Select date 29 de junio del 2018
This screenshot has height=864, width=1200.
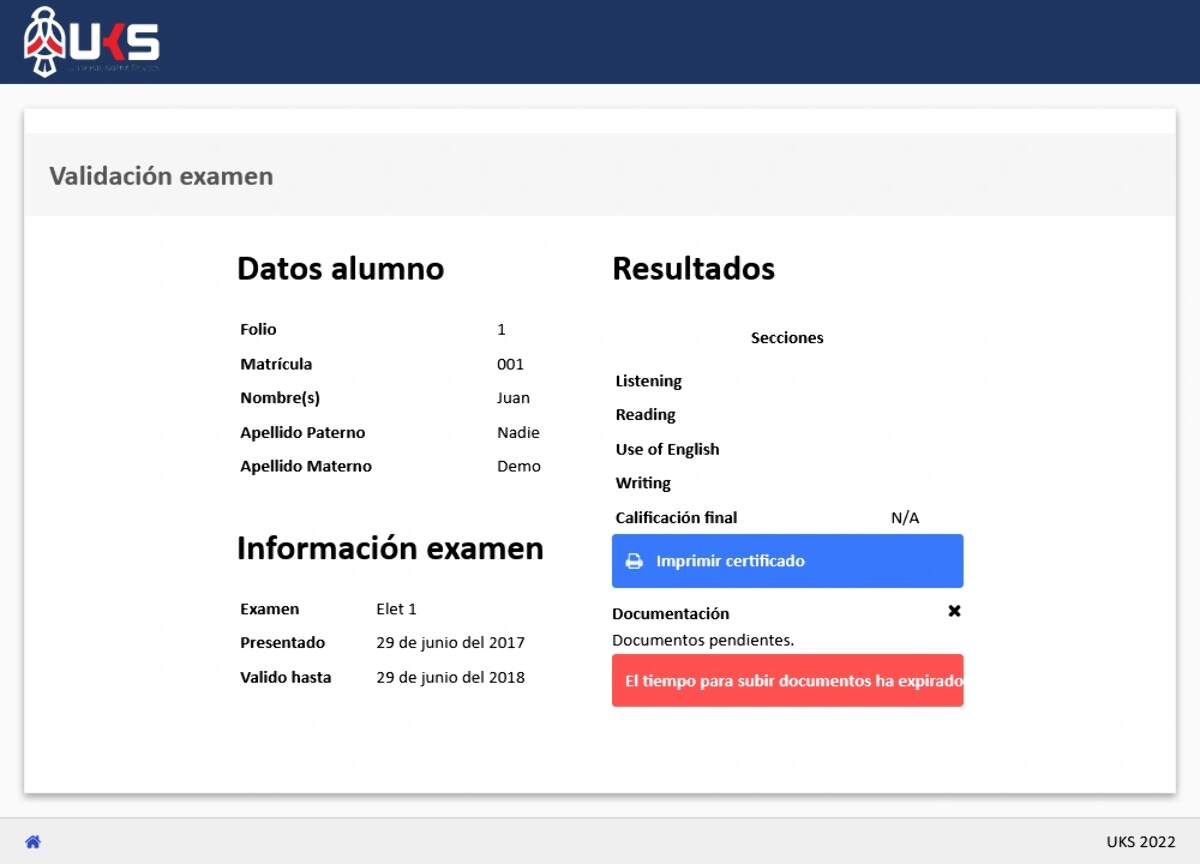coord(450,677)
